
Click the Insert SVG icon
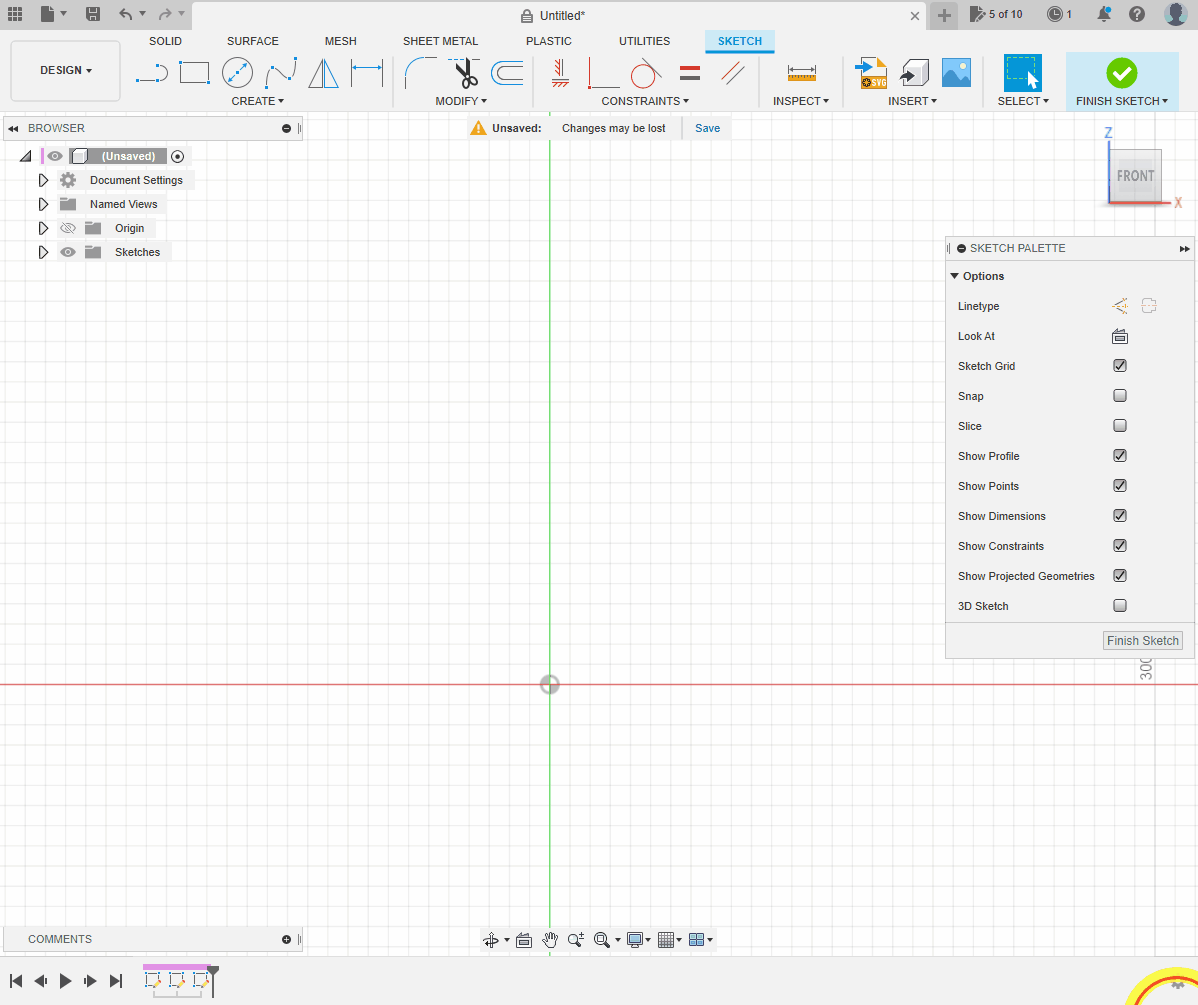click(872, 73)
